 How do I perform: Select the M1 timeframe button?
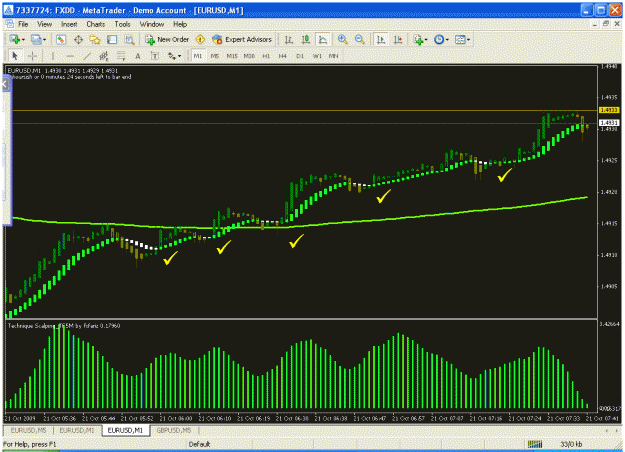(x=198, y=56)
